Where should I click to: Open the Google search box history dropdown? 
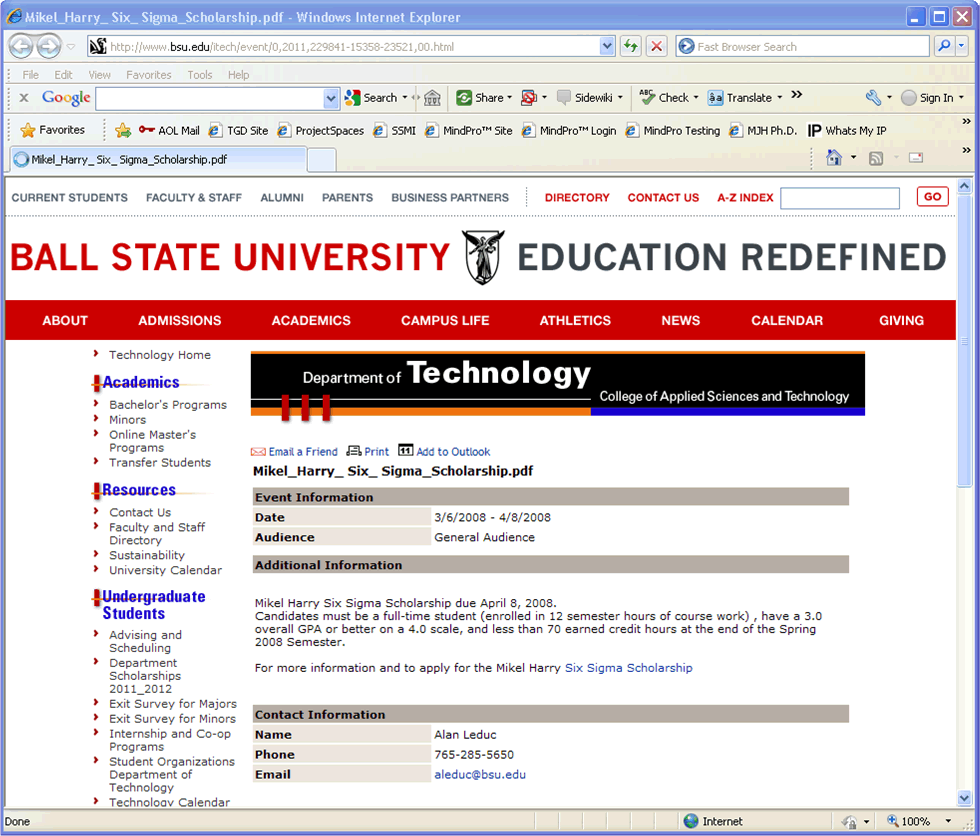click(x=332, y=98)
